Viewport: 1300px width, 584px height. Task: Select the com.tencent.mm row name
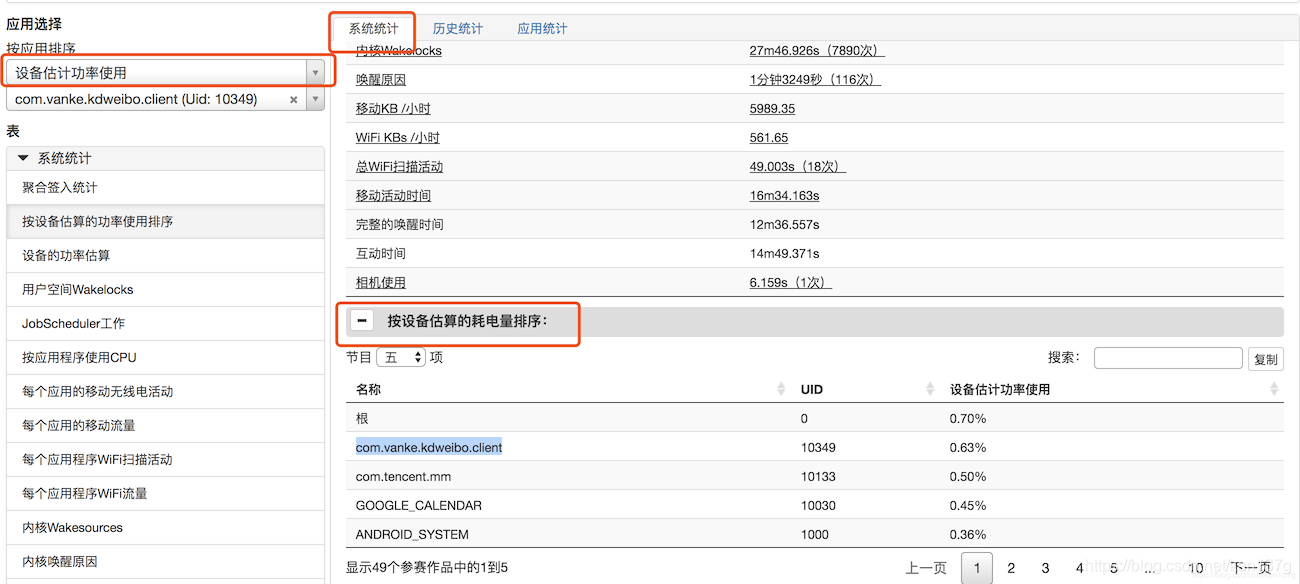coord(403,476)
